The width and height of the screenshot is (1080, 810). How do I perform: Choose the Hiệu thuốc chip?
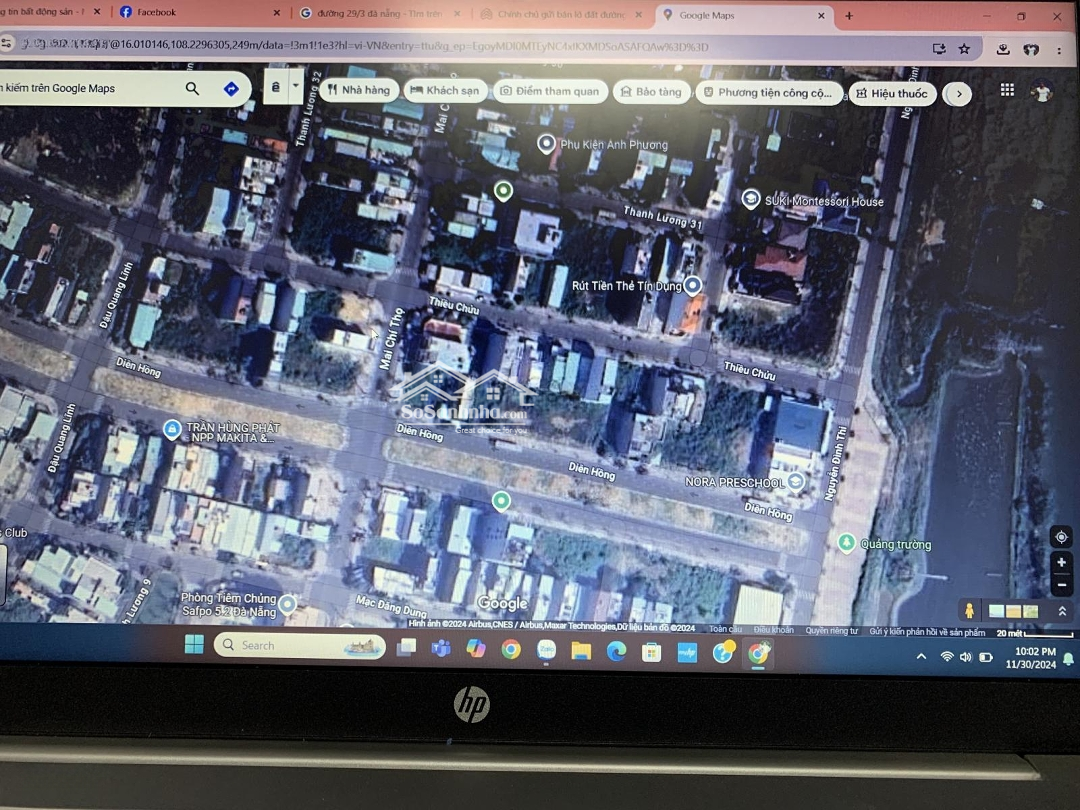892,93
